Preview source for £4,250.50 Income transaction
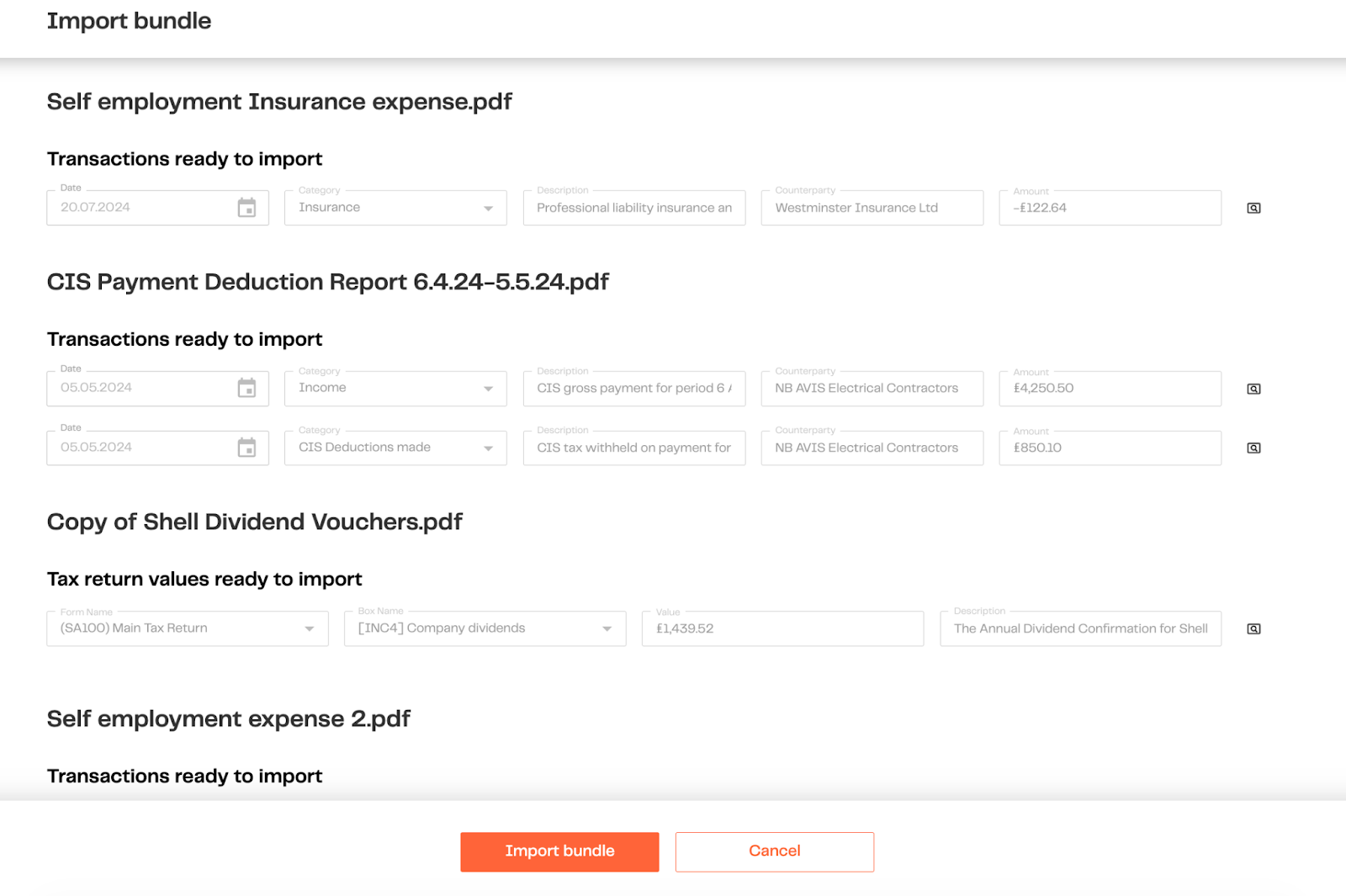Image resolution: width=1346 pixels, height=896 pixels. coord(1253,389)
